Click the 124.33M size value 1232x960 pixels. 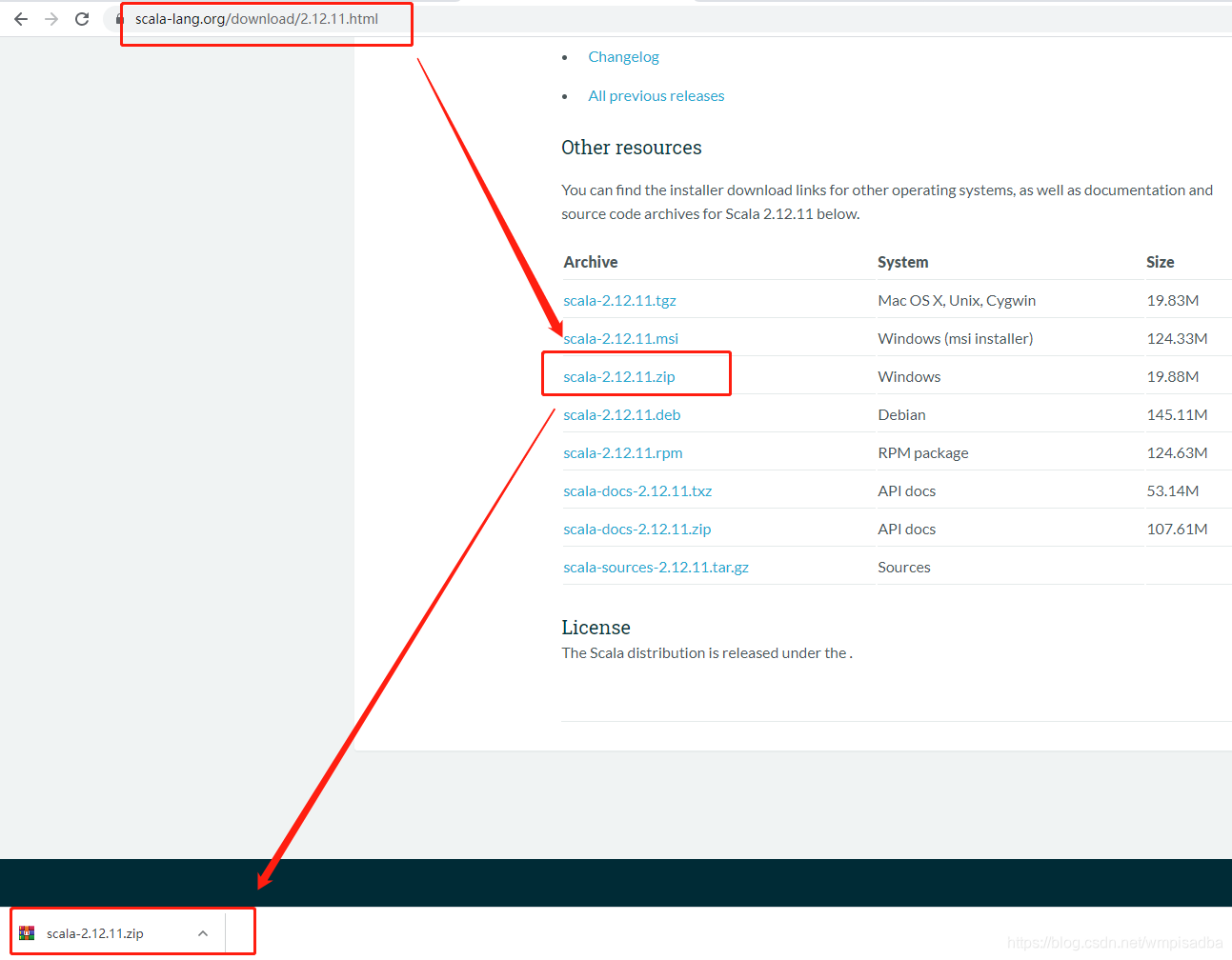tap(1177, 339)
